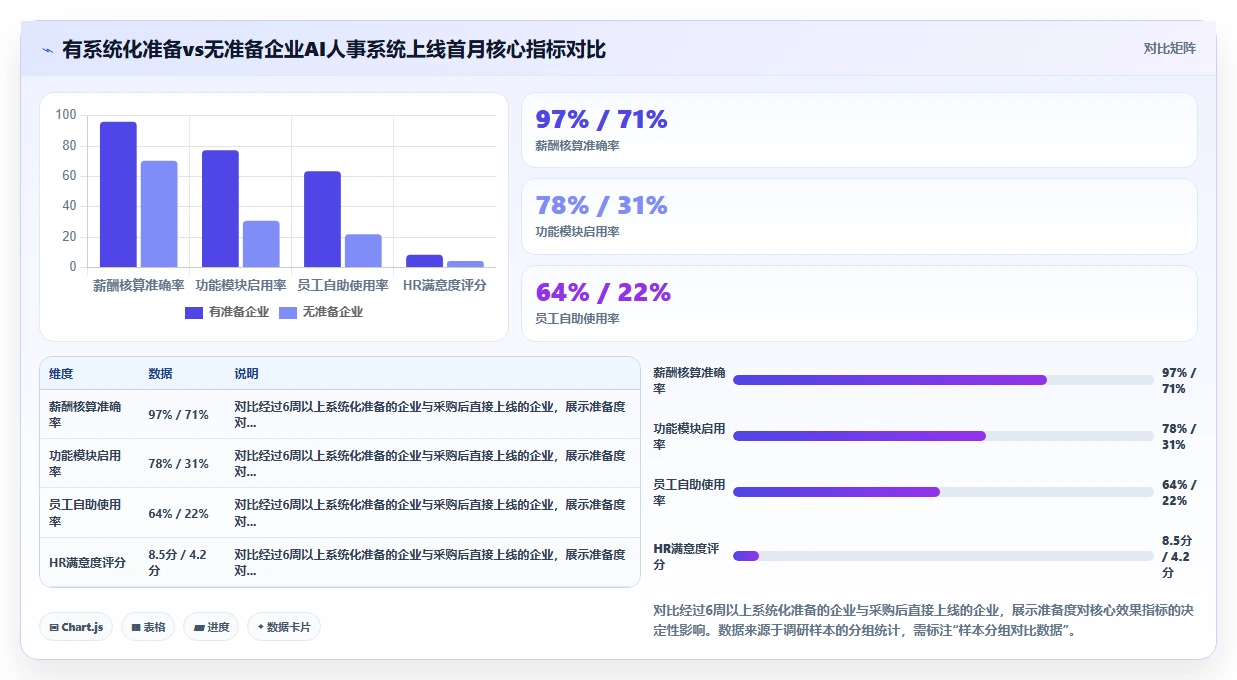1237x680 pixels.
Task: Click the 表格 tag button
Action: click(x=149, y=627)
